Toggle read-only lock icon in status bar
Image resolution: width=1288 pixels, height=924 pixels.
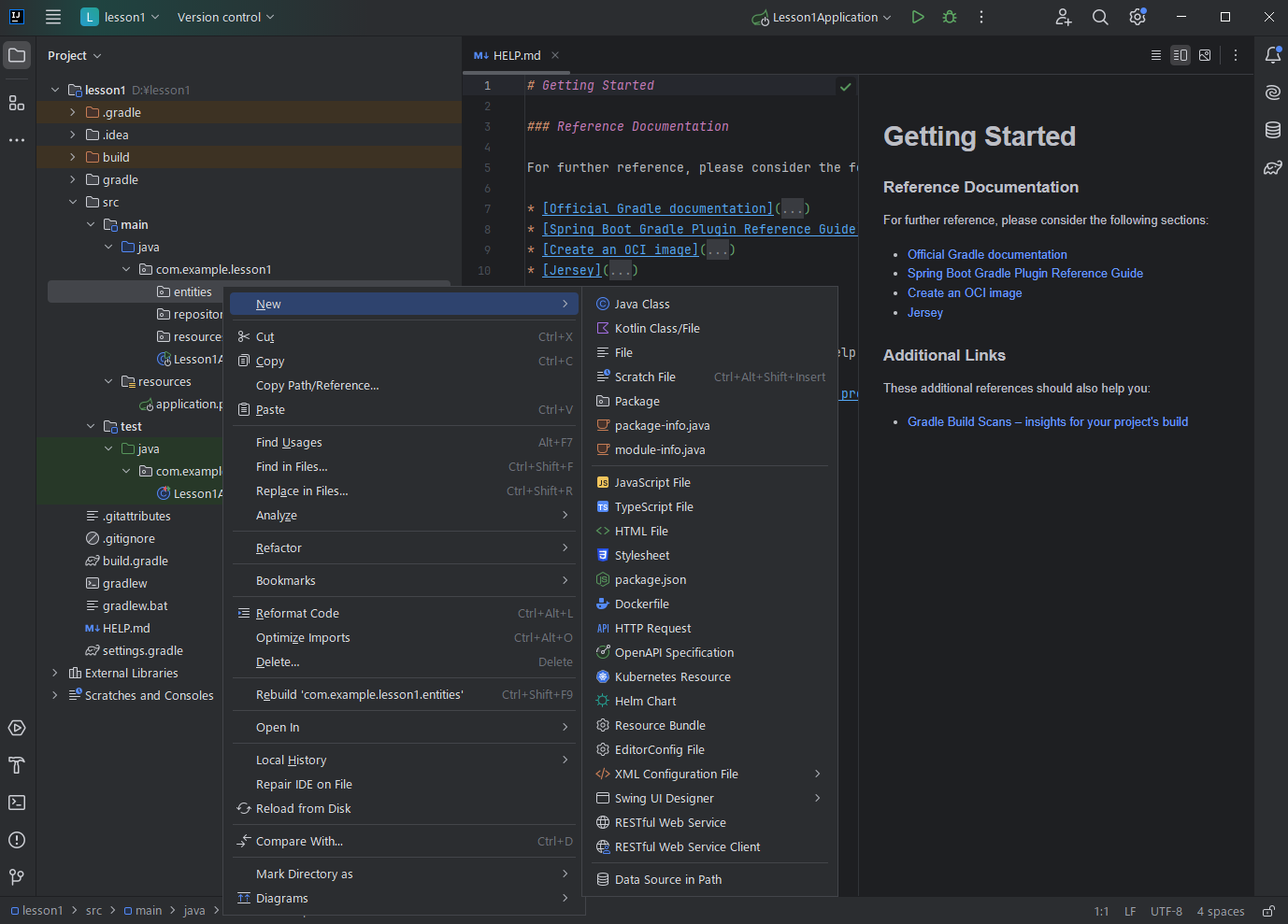1268,911
